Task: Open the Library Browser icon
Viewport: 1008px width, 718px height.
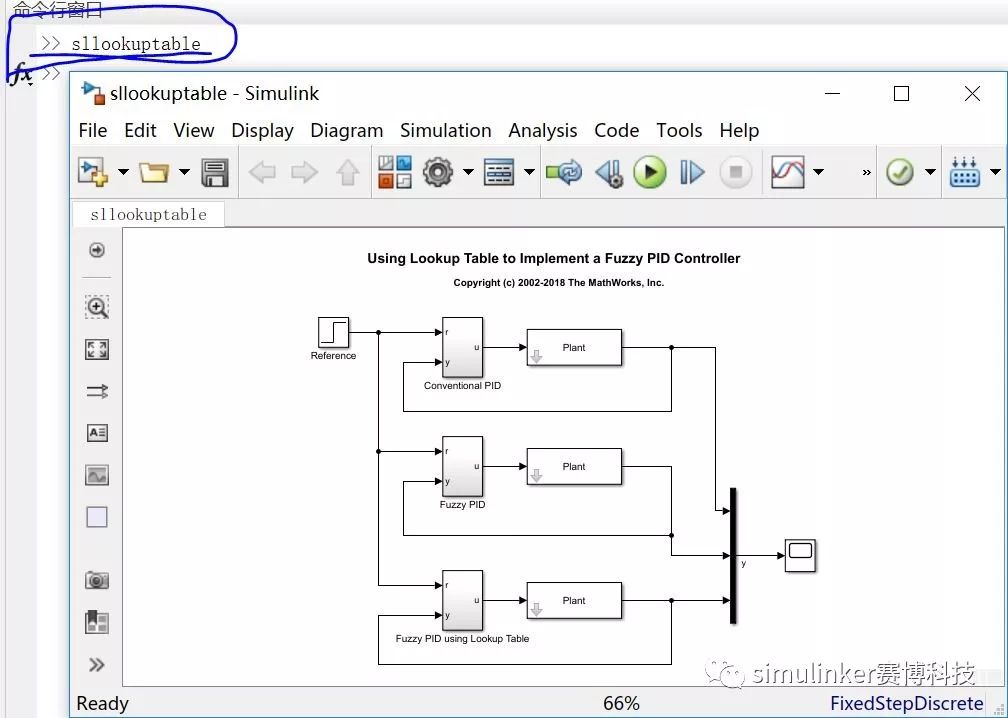Action: 395,172
